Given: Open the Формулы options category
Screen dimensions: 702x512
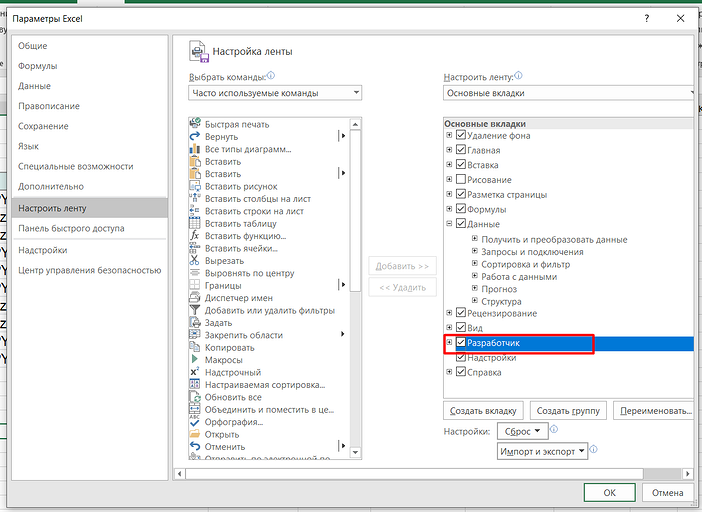Looking at the screenshot, I should point(37,66).
